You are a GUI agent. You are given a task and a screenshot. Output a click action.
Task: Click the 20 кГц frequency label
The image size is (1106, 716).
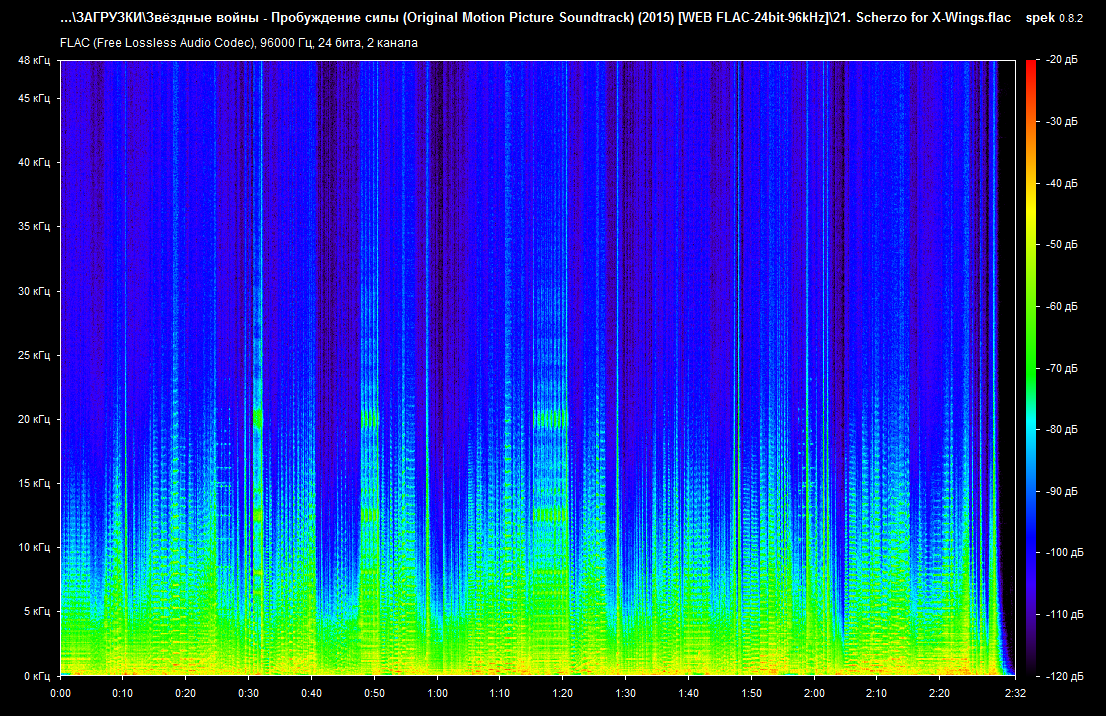point(33,419)
